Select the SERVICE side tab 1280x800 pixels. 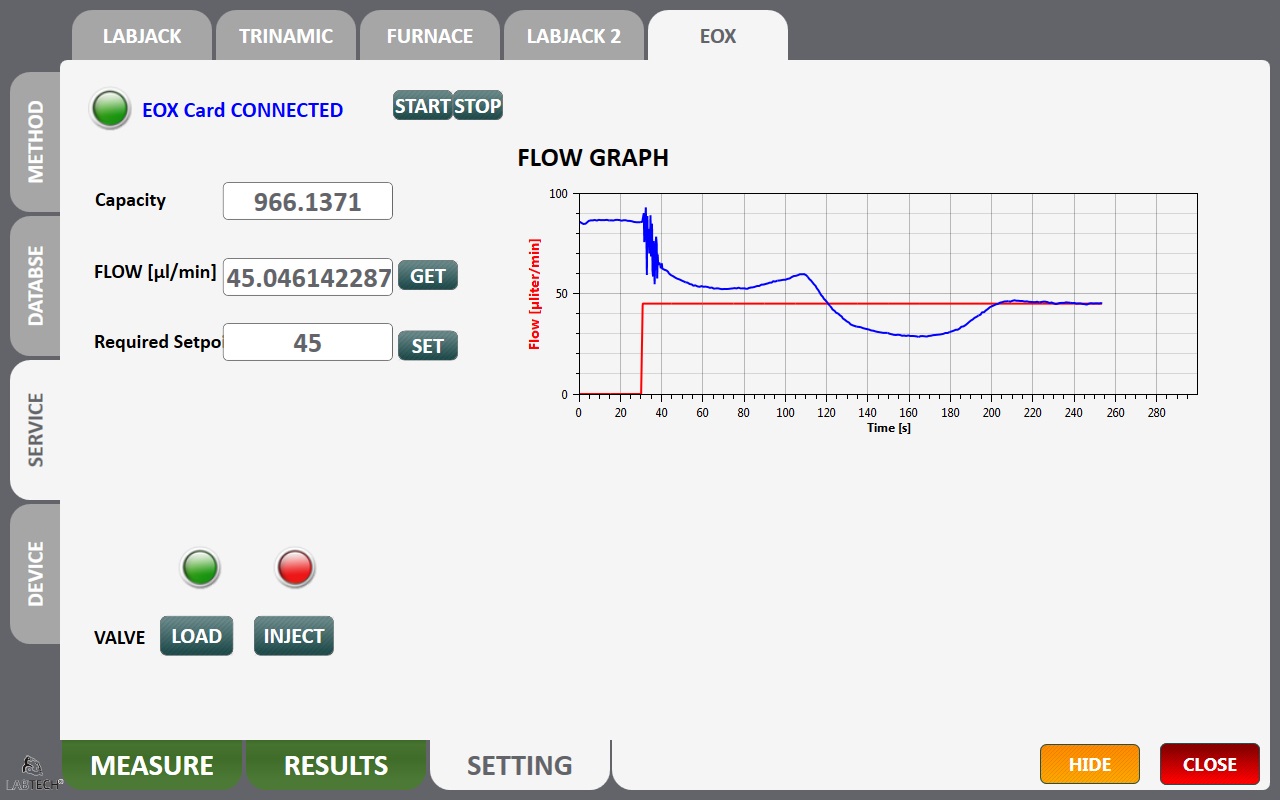35,429
